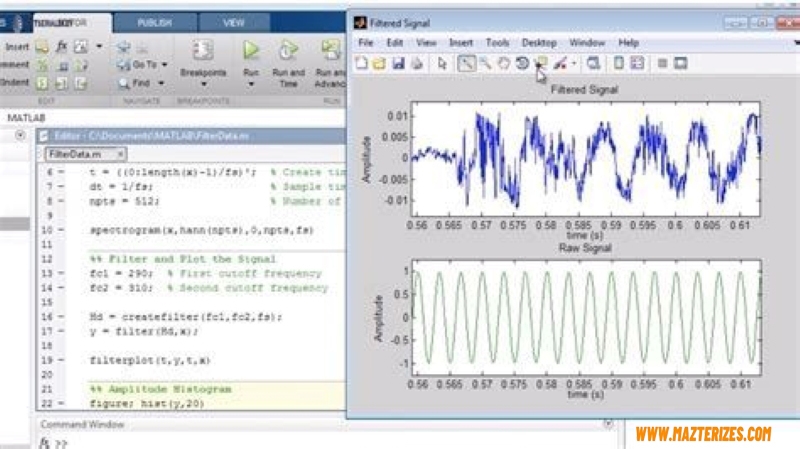
Task: Click the Breakpoints icon button
Action: click(x=203, y=51)
